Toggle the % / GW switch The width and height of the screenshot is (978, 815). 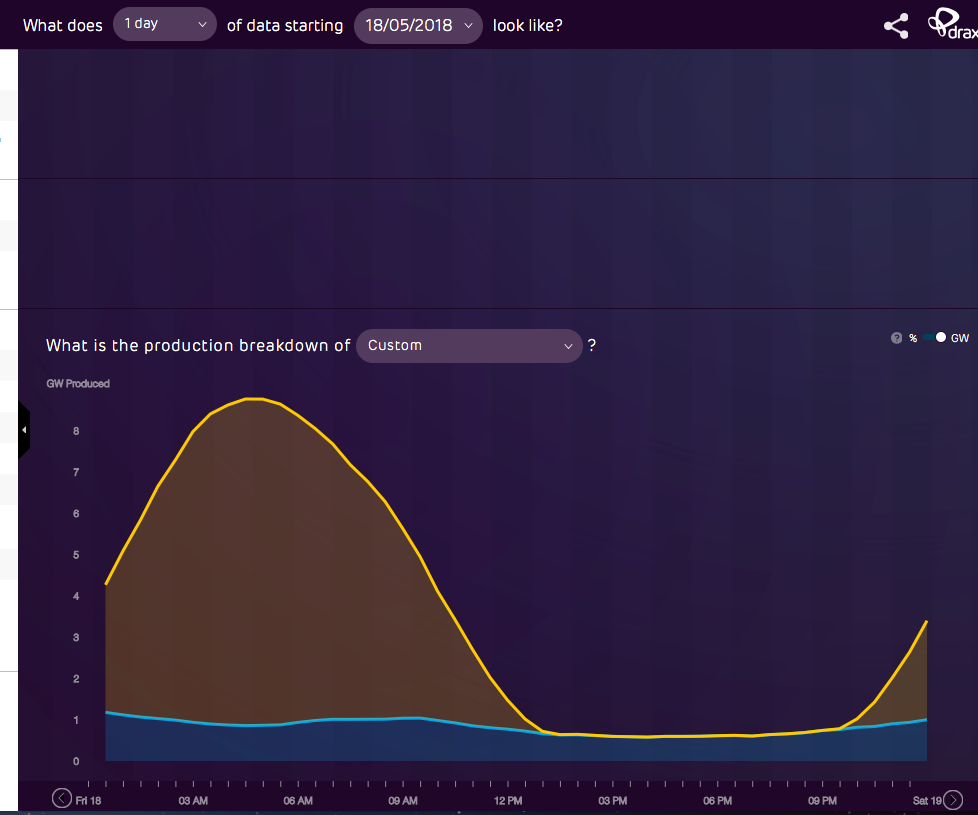coord(935,337)
